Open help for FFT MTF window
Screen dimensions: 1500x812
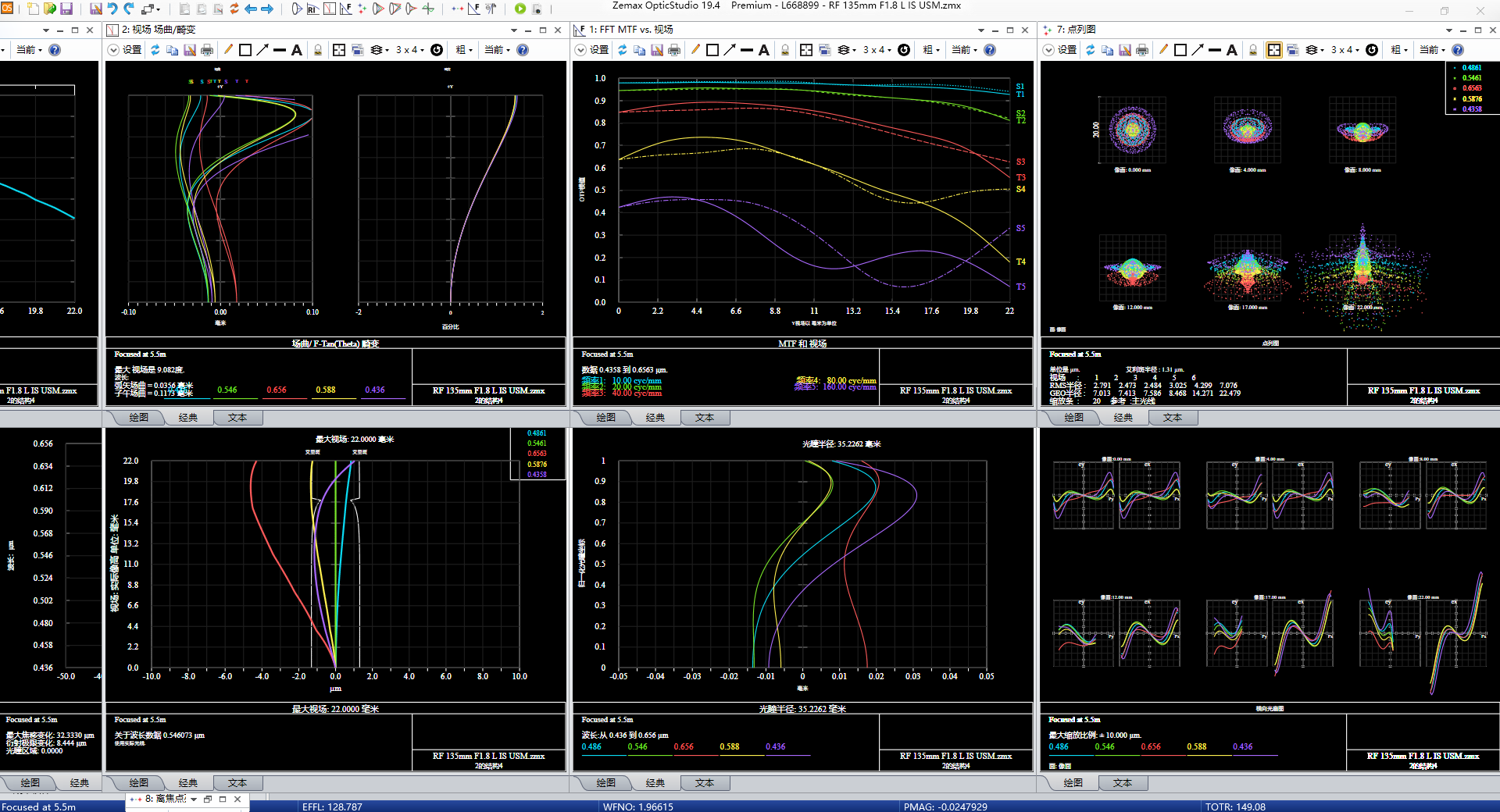point(990,50)
